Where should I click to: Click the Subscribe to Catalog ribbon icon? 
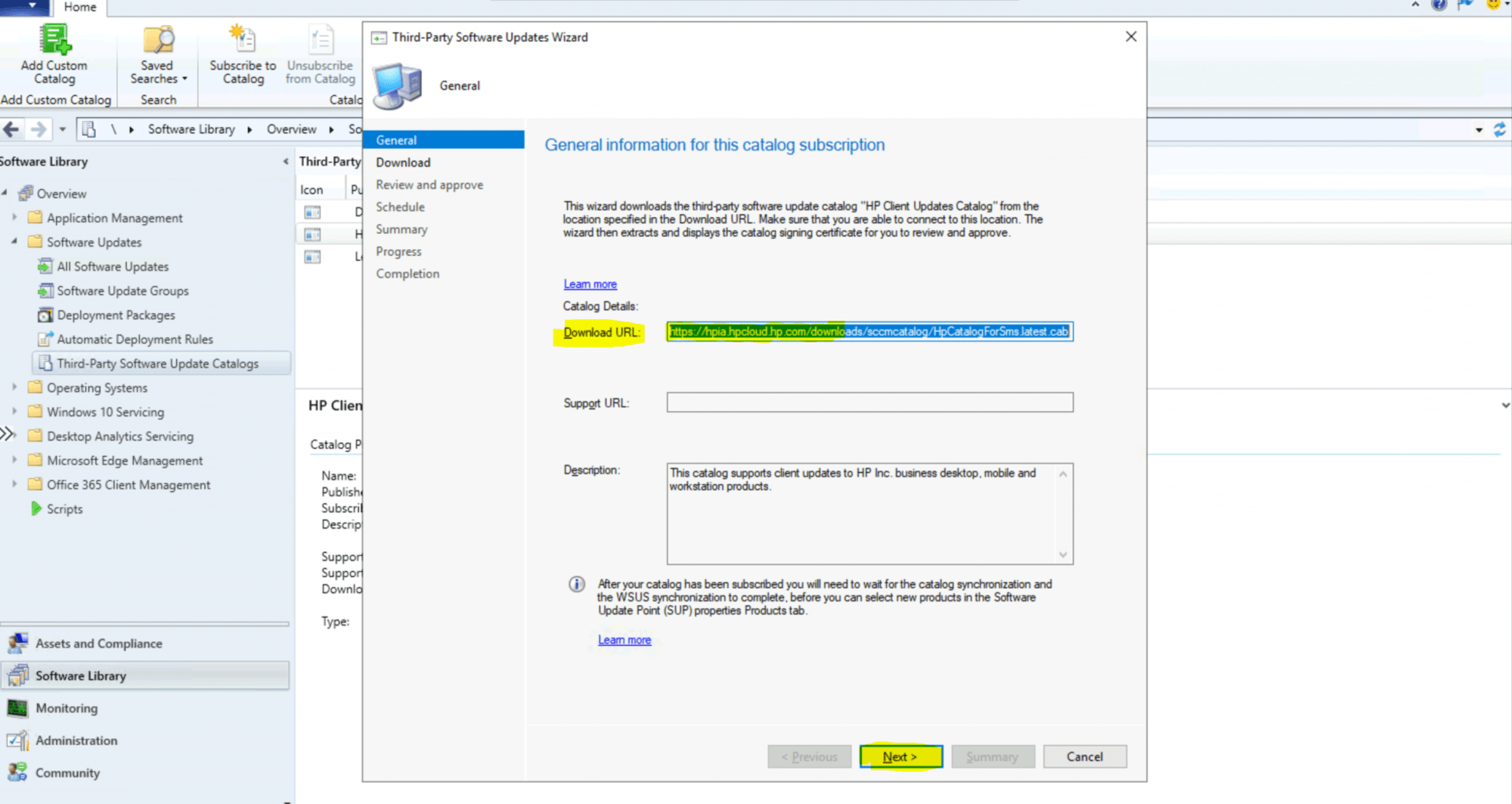[x=243, y=40]
